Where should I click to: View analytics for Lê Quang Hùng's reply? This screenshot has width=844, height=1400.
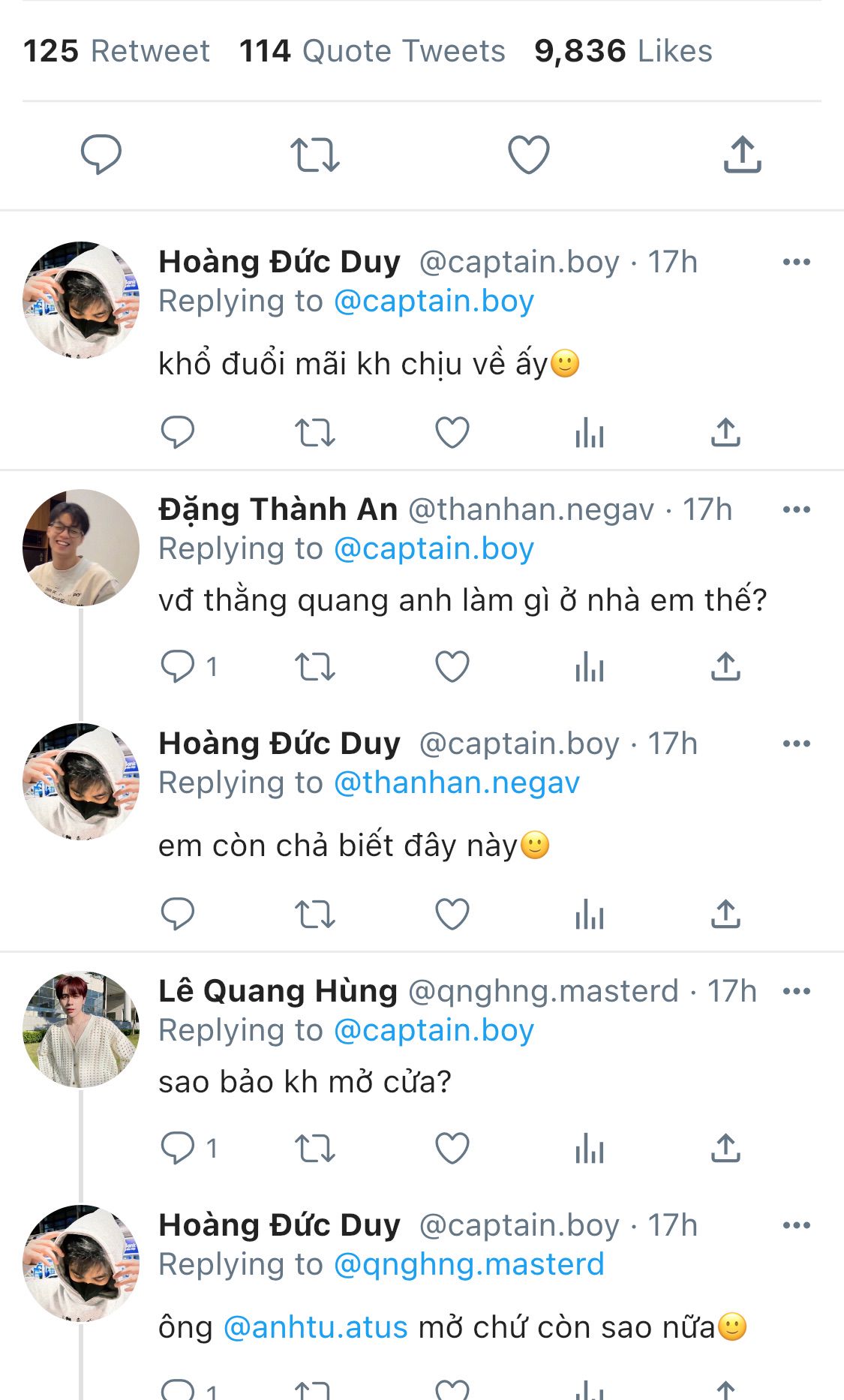(590, 1148)
